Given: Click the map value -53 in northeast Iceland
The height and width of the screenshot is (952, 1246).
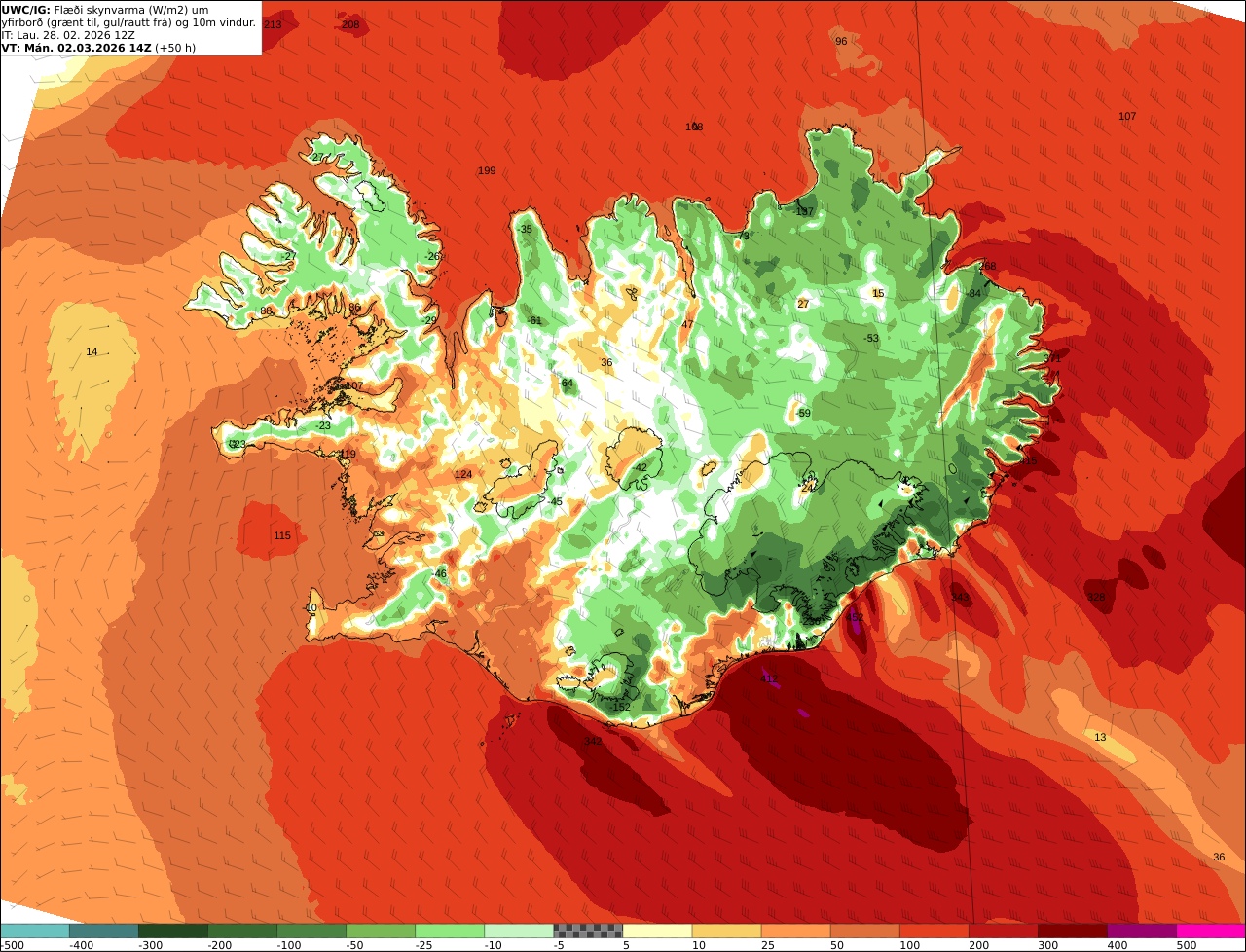Looking at the screenshot, I should tap(871, 338).
